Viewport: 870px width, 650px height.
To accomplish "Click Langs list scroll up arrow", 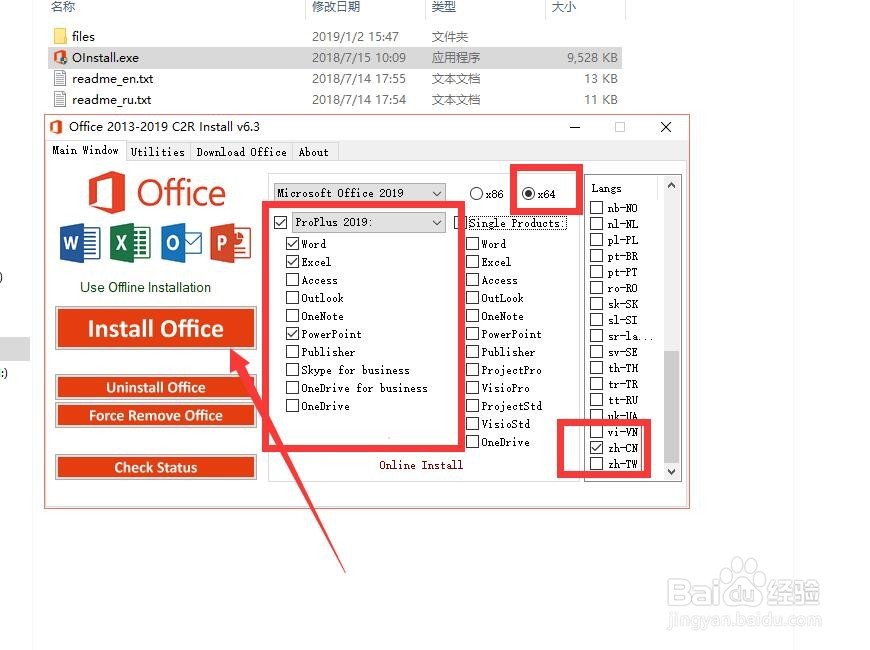I will pos(671,185).
